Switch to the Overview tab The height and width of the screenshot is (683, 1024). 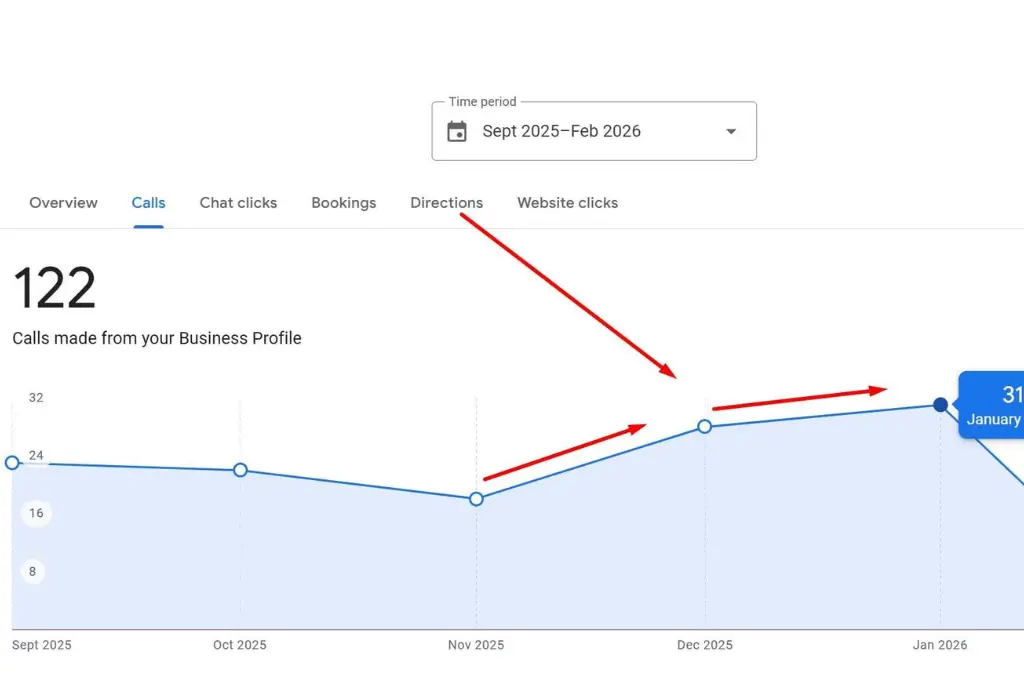[63, 203]
